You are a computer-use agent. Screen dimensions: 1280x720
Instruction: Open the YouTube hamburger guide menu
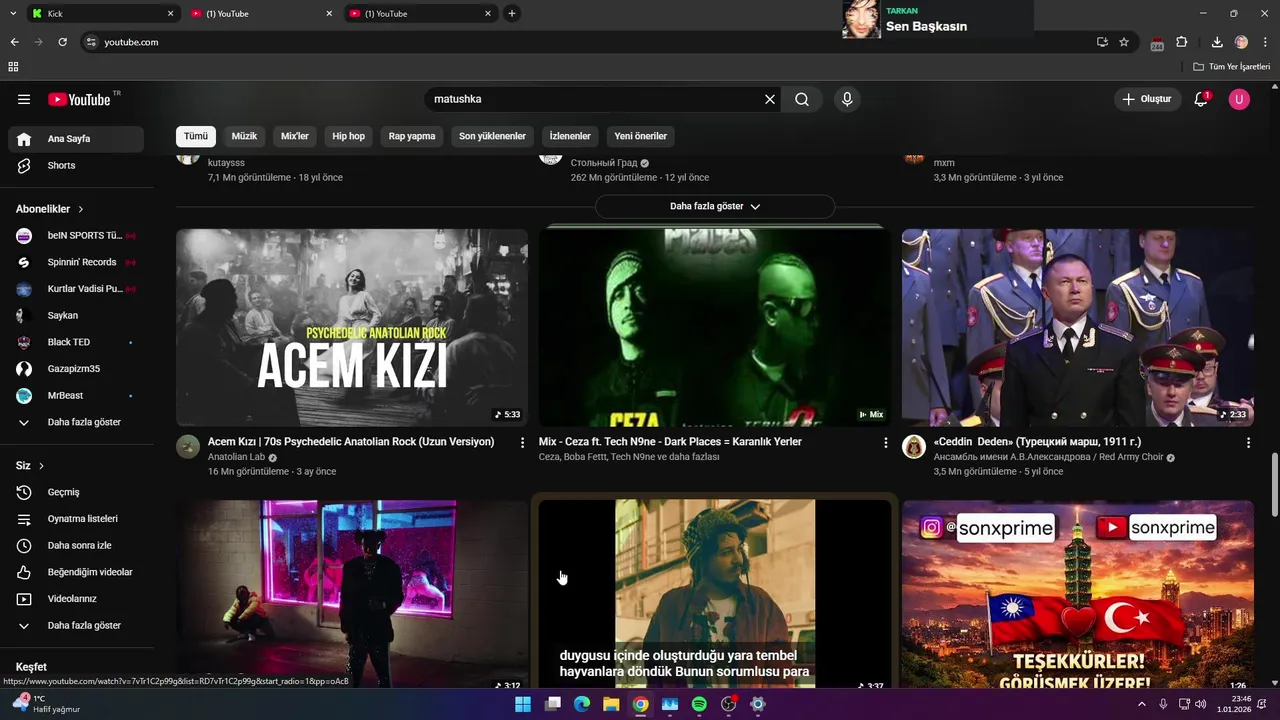(x=24, y=99)
